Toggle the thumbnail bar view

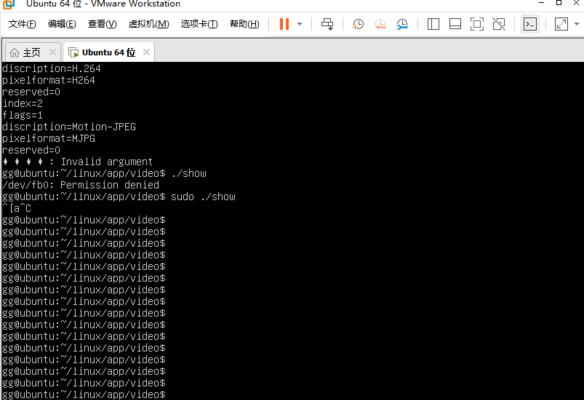[x=455, y=24]
